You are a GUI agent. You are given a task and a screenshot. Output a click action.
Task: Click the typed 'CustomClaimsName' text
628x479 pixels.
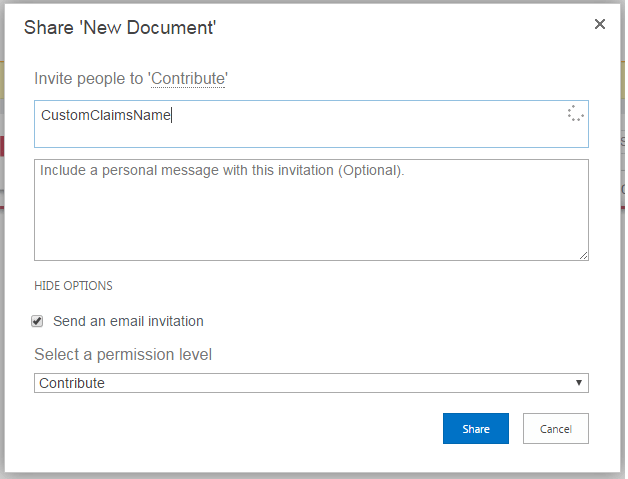click(x=106, y=115)
